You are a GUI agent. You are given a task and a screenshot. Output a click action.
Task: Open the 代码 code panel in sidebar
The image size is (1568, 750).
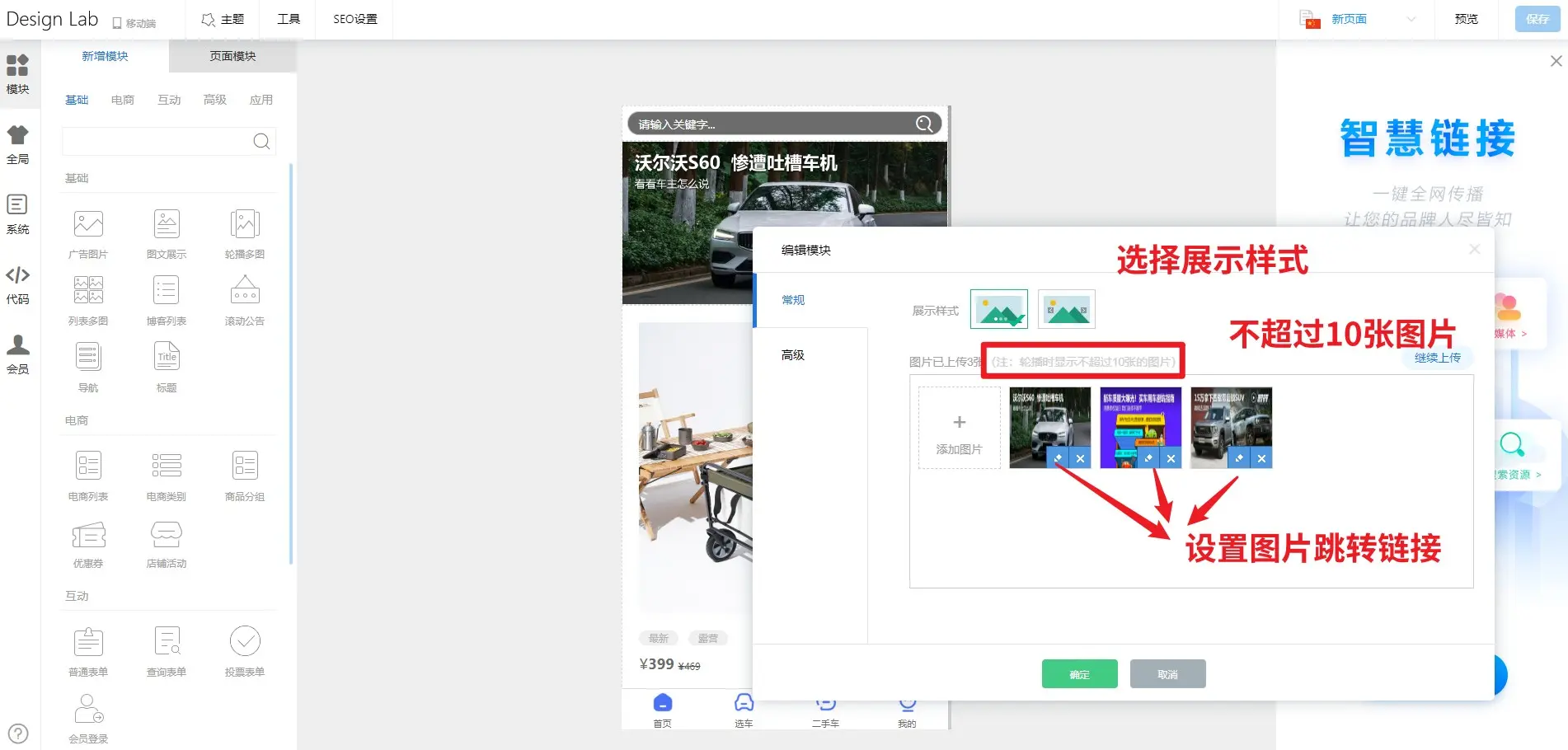pyautogui.click(x=17, y=284)
